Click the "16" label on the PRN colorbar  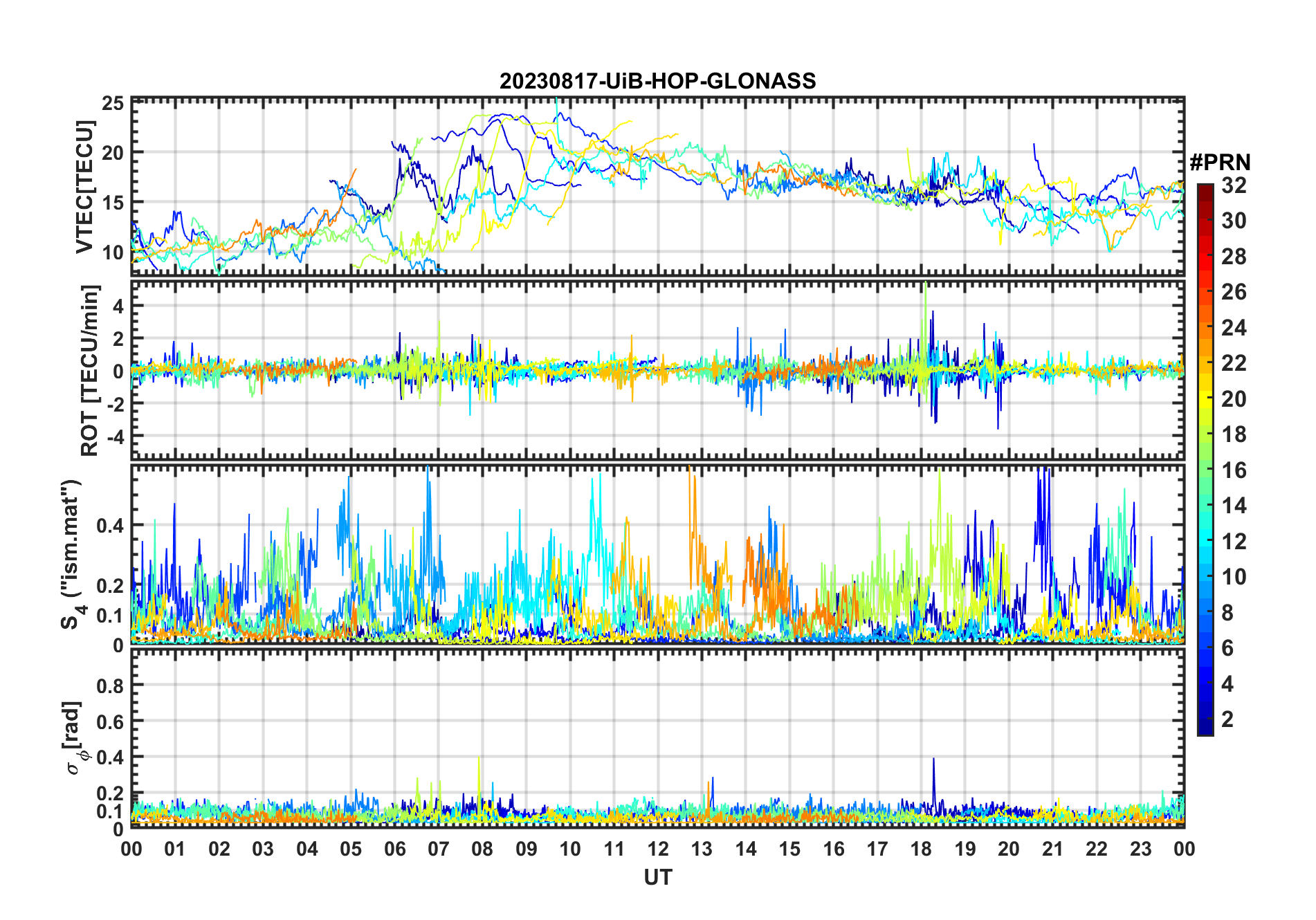[x=1234, y=470]
